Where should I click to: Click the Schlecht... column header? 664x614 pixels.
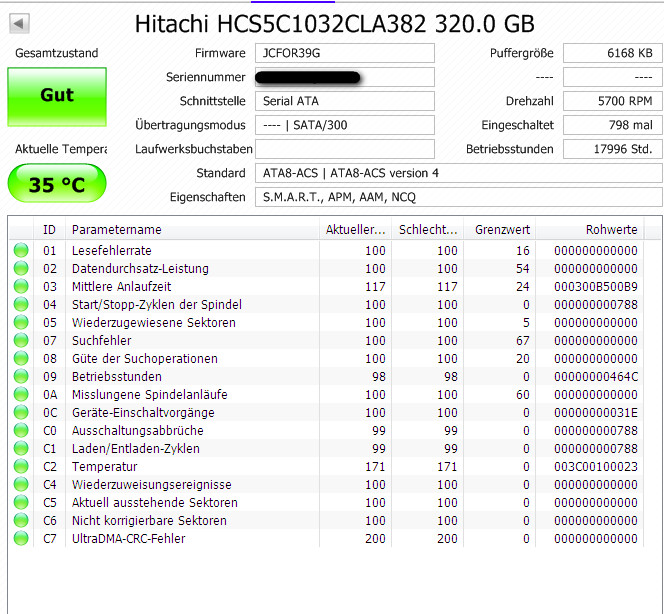[428, 230]
